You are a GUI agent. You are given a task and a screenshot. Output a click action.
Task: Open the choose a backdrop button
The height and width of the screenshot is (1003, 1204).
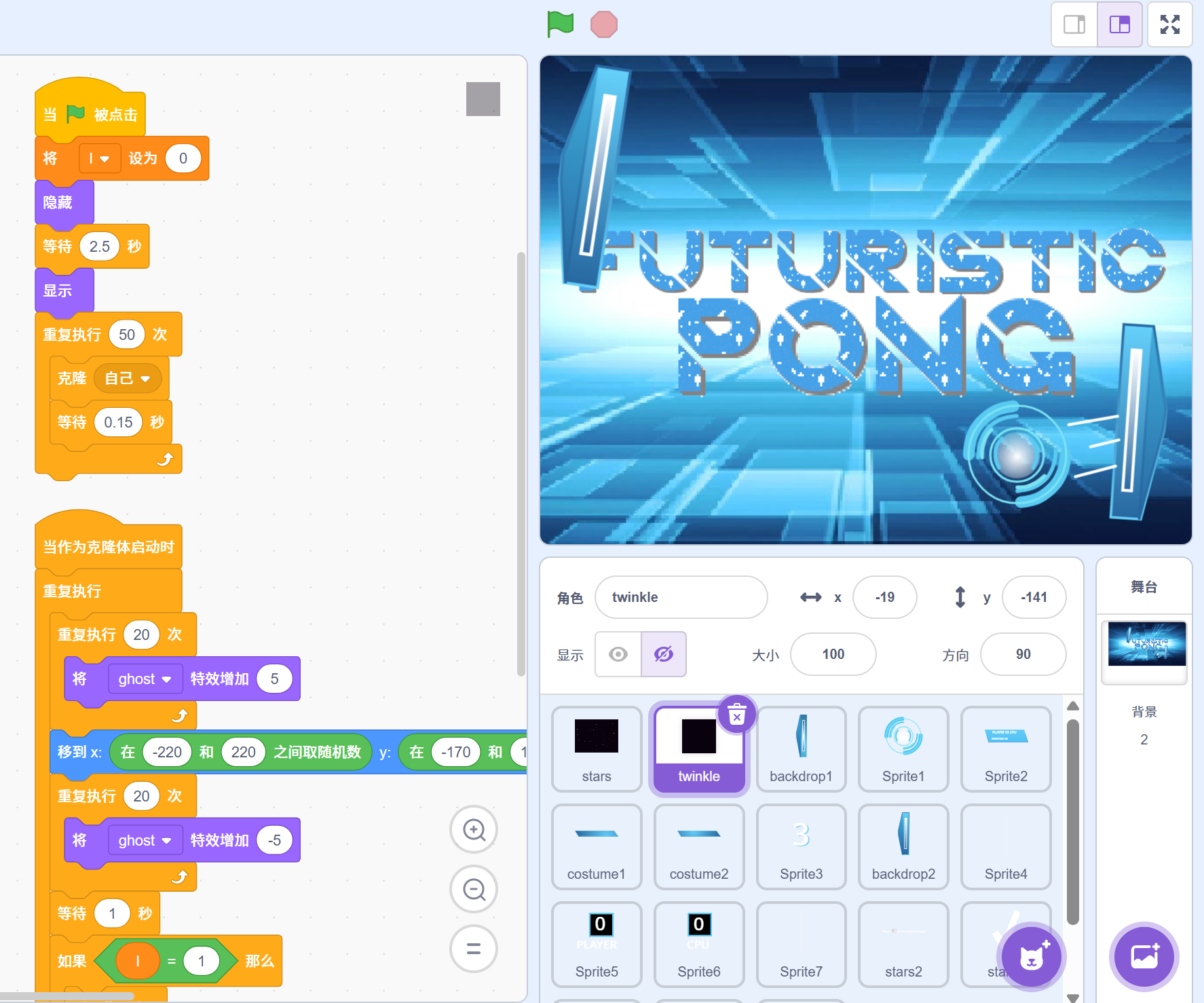pos(1144,957)
